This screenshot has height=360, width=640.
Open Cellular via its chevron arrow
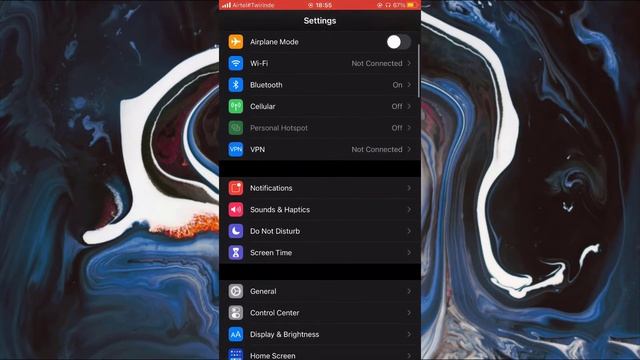(409, 106)
